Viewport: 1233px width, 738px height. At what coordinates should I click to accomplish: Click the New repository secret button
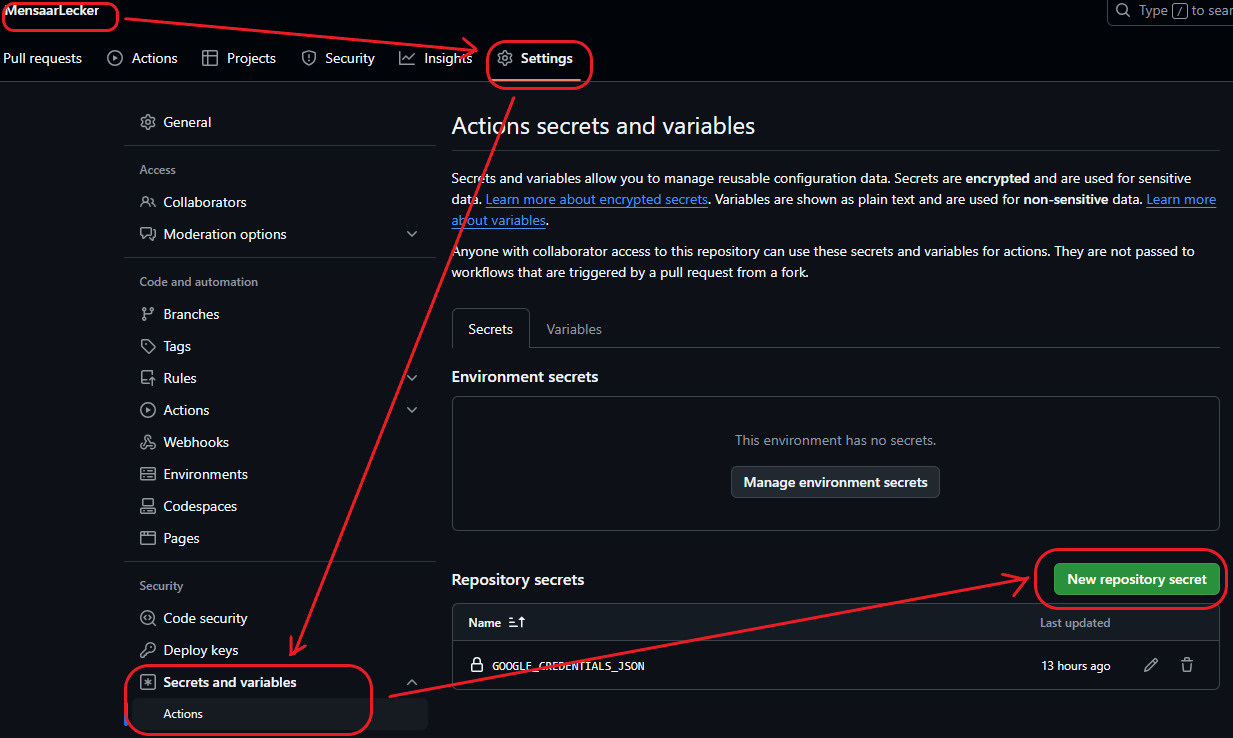point(1137,579)
